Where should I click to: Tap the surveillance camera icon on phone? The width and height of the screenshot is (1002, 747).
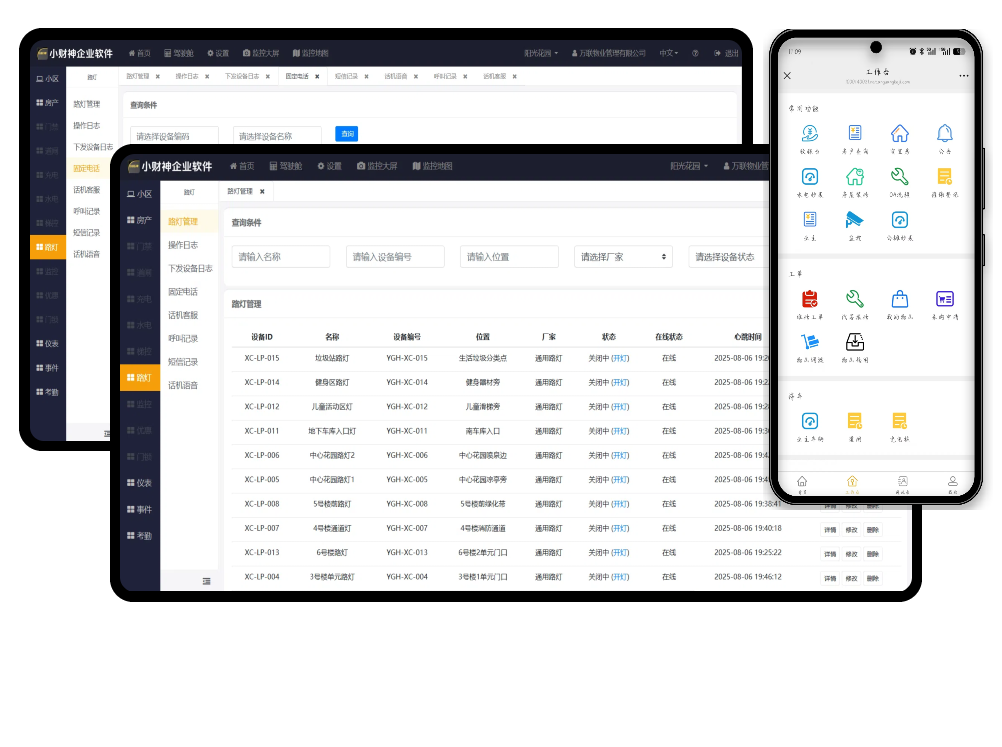[x=854, y=221]
